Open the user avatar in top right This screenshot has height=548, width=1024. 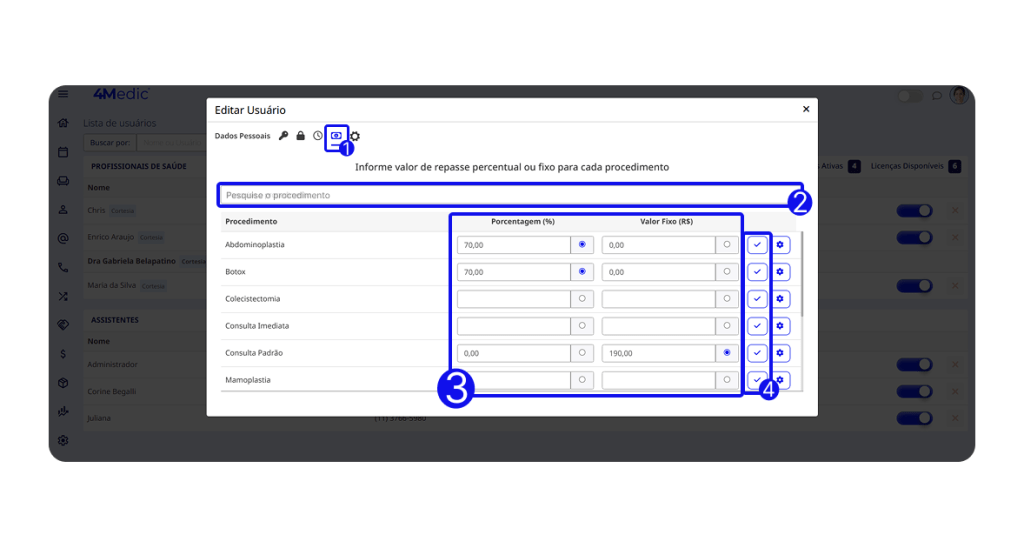(x=959, y=95)
